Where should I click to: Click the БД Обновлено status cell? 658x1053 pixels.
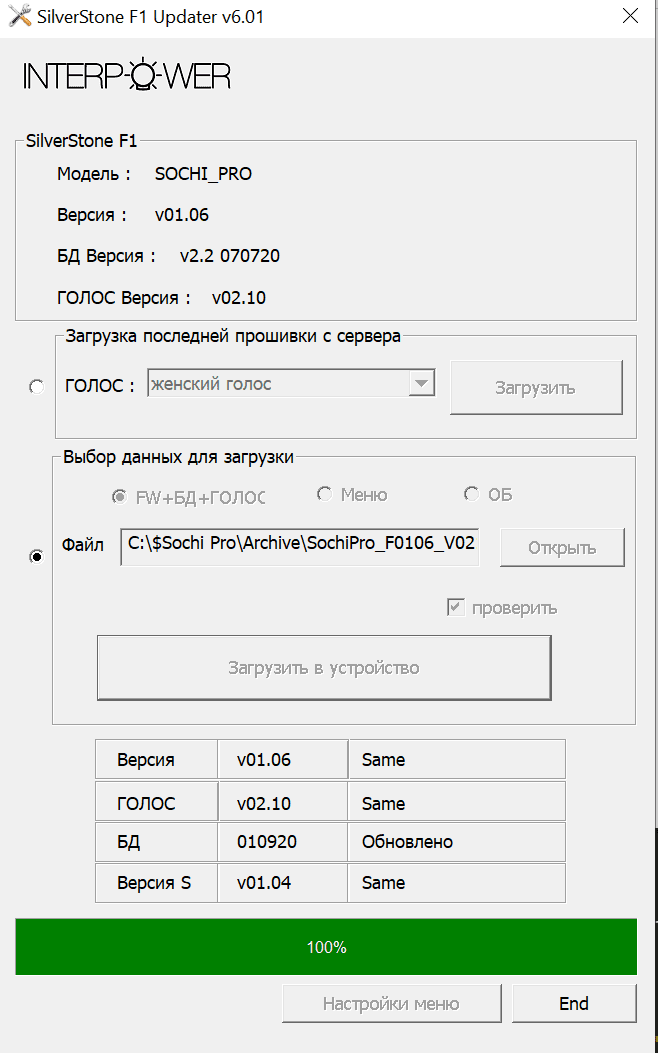(x=456, y=842)
